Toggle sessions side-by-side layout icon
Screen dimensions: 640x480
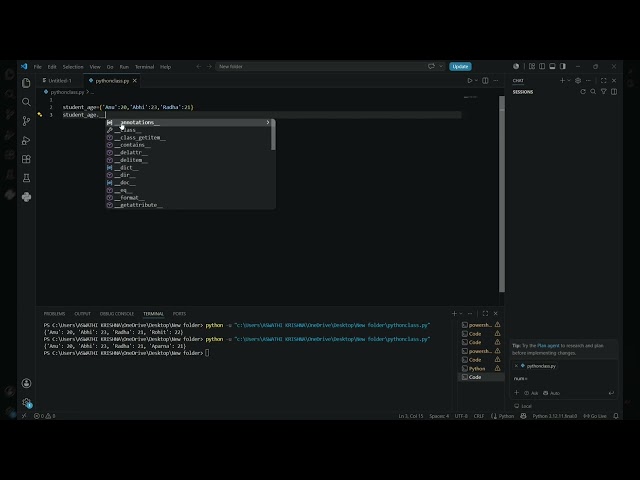(614, 92)
